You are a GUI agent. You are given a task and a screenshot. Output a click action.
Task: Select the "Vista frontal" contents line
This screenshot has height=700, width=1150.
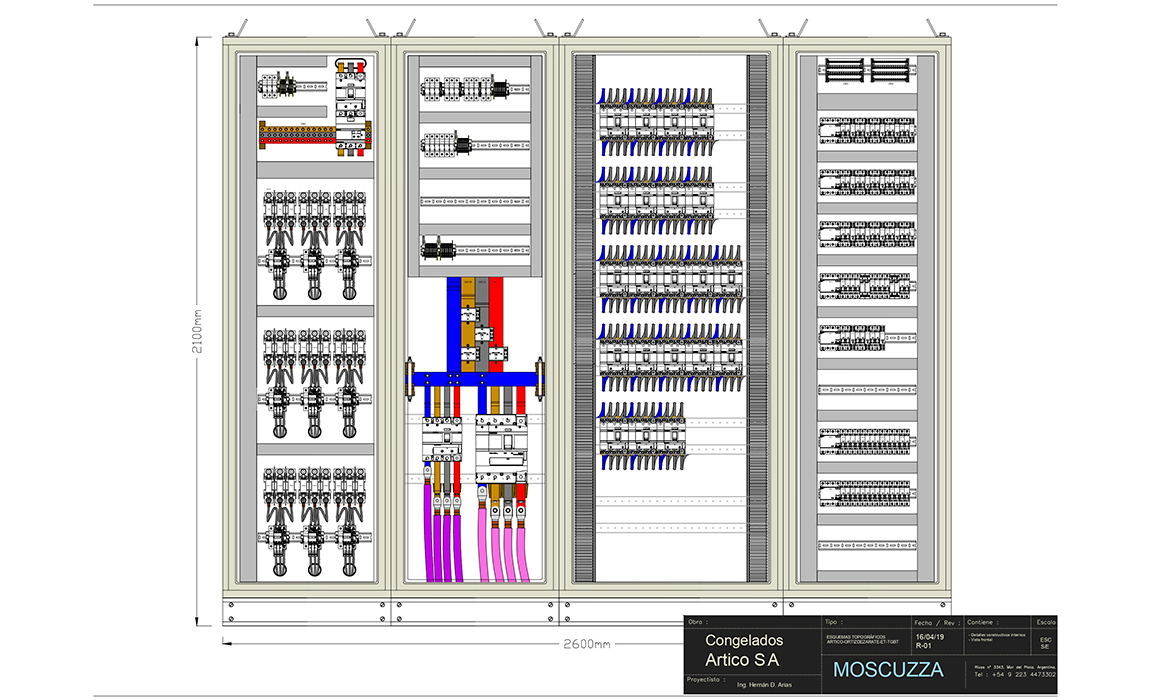coord(980,640)
